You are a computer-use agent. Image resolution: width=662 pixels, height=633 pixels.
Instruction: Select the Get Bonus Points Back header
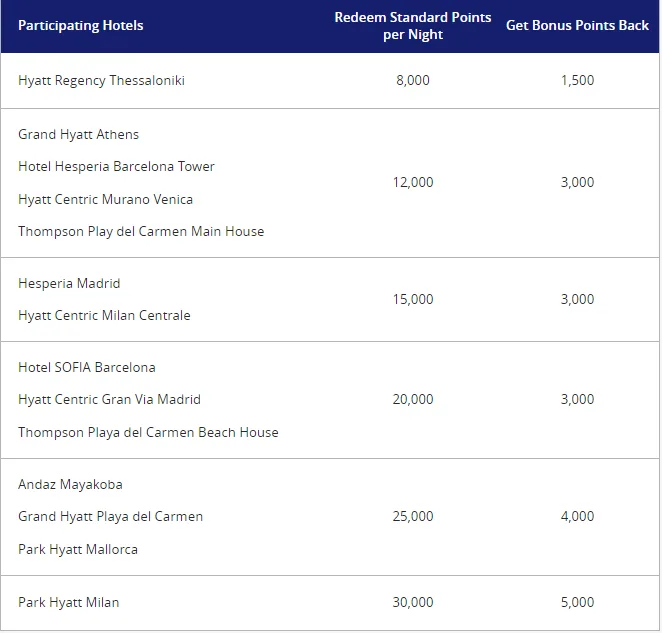coord(577,25)
